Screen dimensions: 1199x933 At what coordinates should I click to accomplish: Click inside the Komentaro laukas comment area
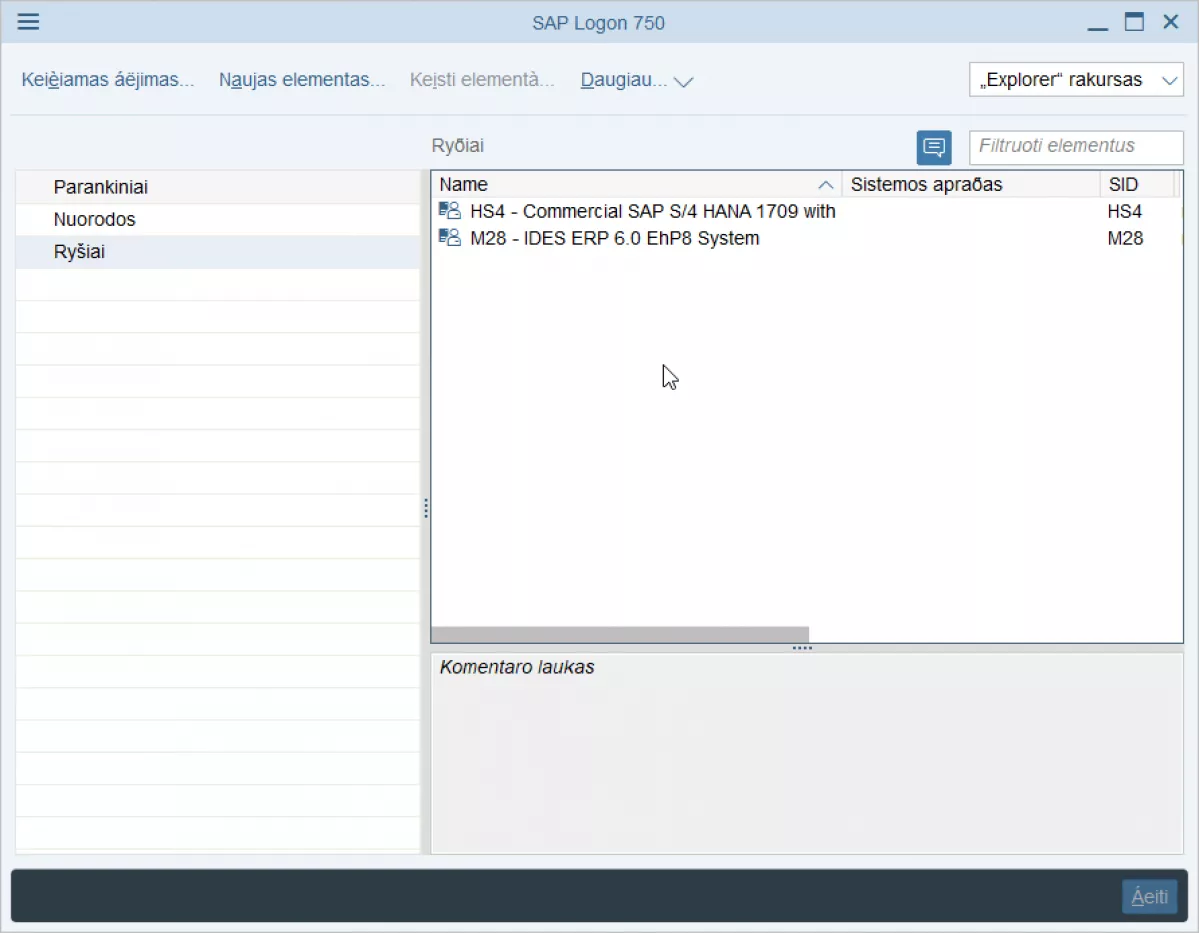click(807, 753)
